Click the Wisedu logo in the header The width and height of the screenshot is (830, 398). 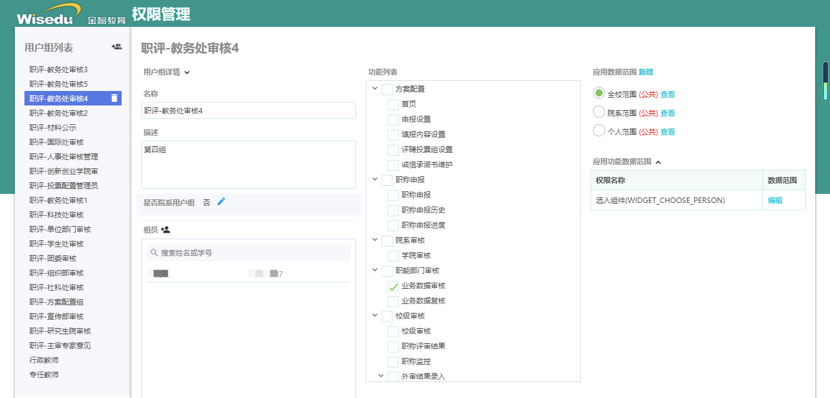click(x=49, y=14)
